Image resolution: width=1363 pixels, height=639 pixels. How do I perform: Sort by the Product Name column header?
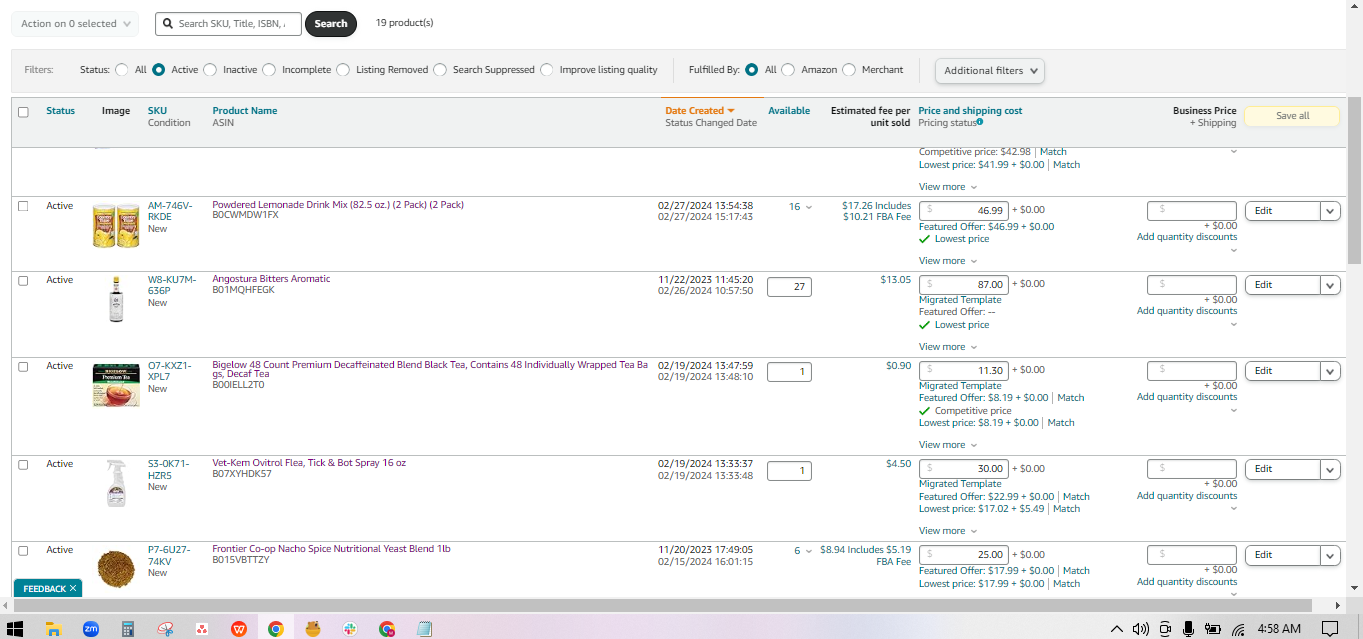[245, 111]
